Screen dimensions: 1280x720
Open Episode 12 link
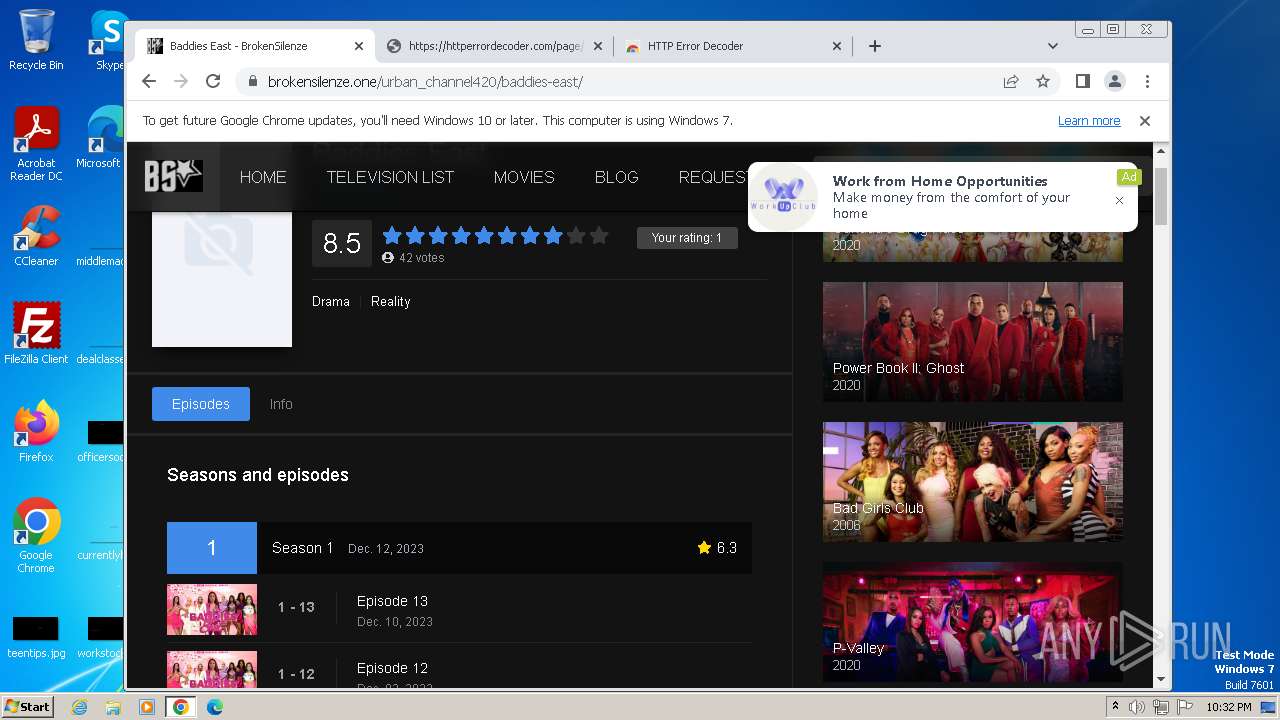(392, 668)
